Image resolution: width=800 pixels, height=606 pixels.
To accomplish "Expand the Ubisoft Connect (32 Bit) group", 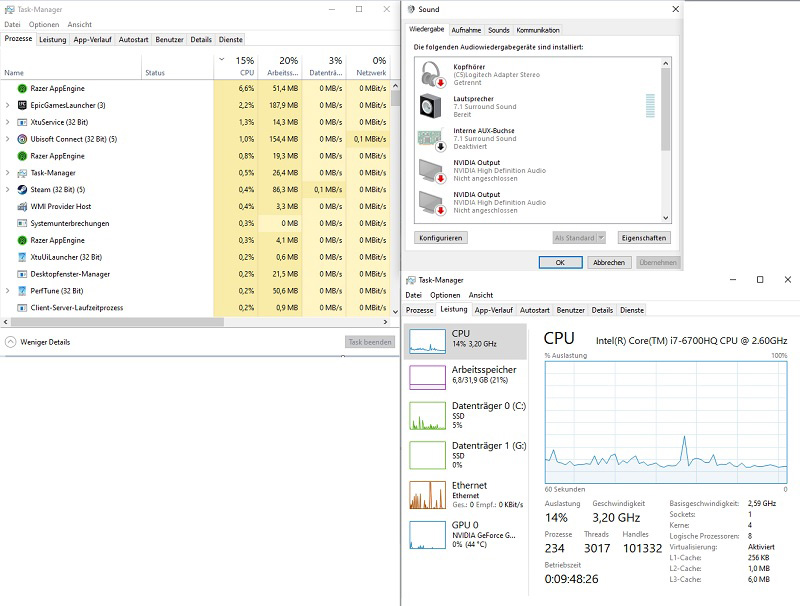I will point(7,139).
